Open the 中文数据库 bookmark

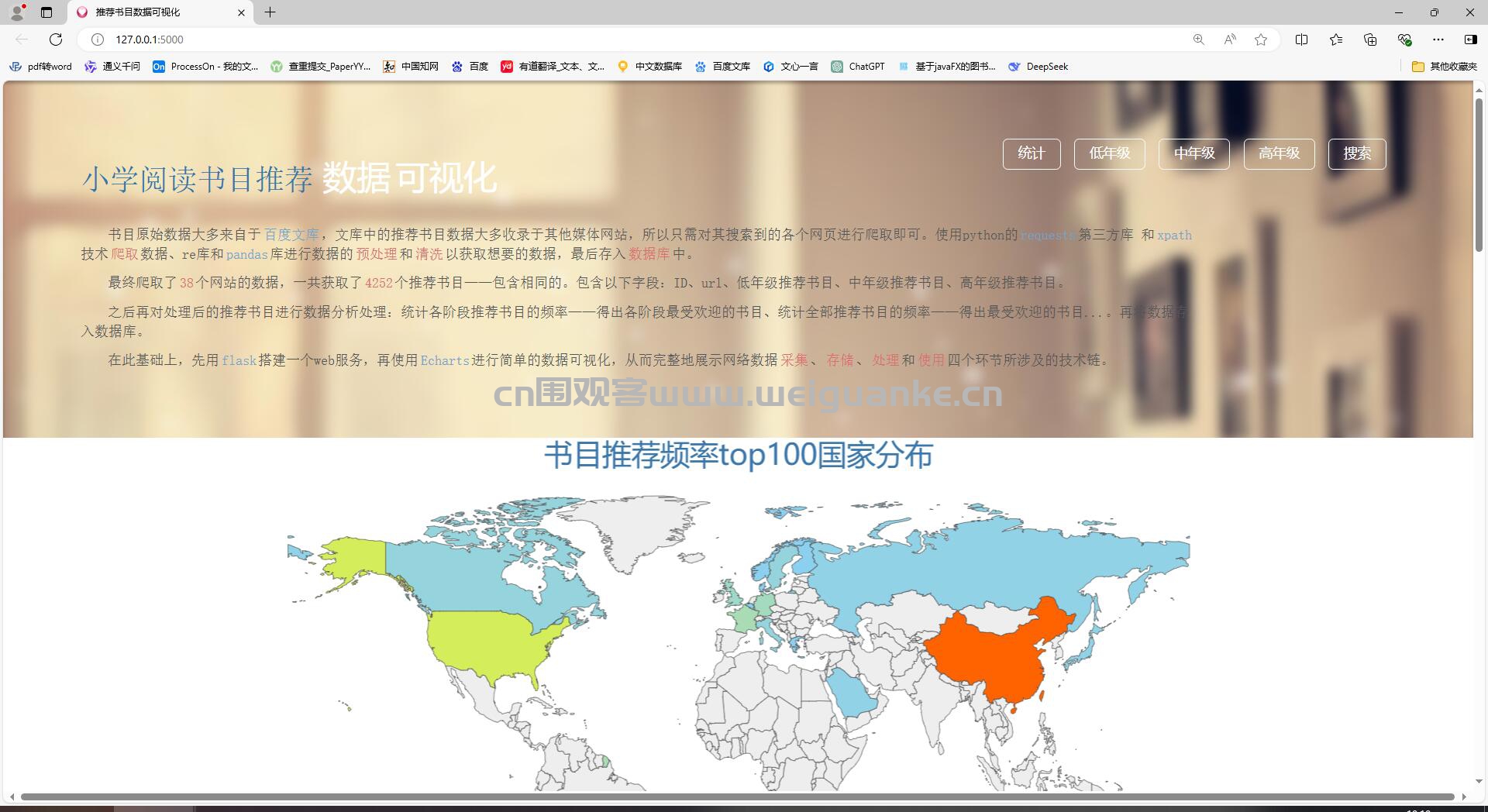coord(649,67)
